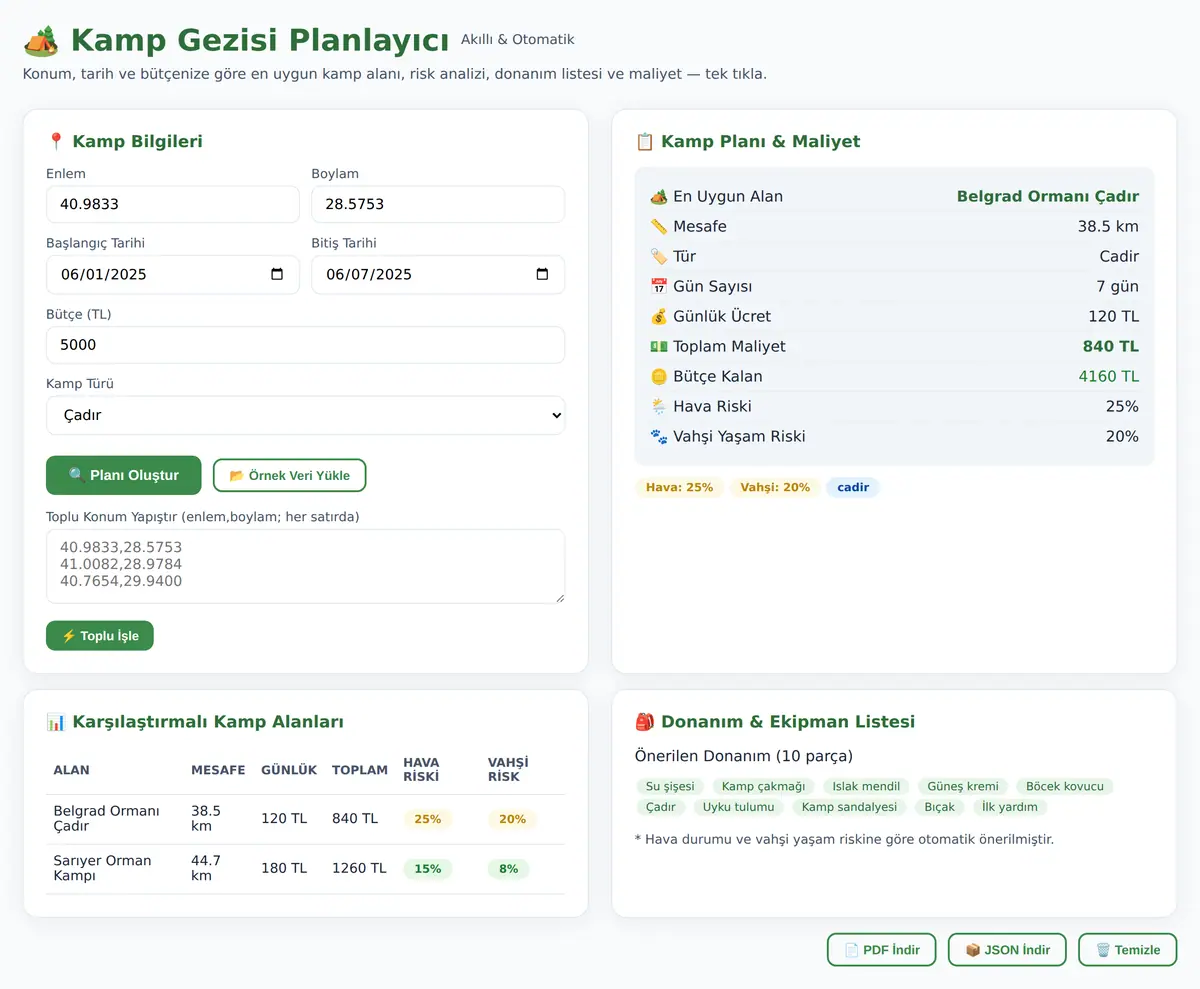Click the TOPLAM column header
The width and height of the screenshot is (1200, 989).
click(360, 770)
